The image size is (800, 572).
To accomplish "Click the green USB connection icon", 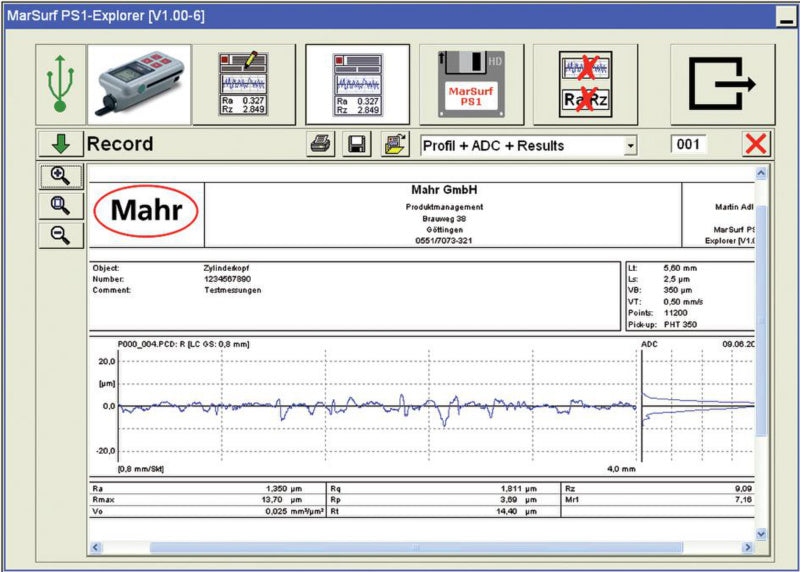I will point(60,82).
